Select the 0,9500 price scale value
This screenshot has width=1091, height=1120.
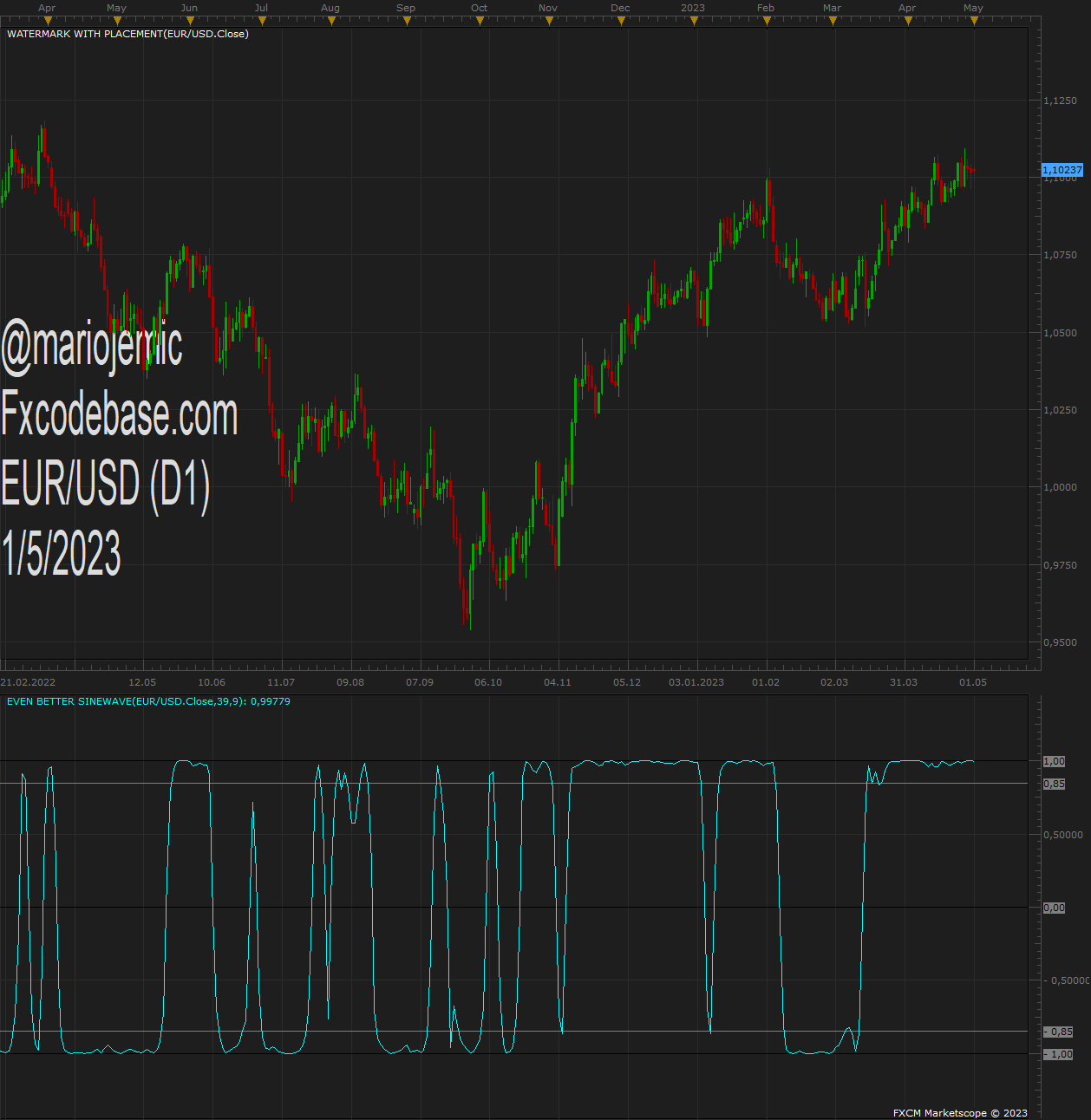coord(1060,642)
